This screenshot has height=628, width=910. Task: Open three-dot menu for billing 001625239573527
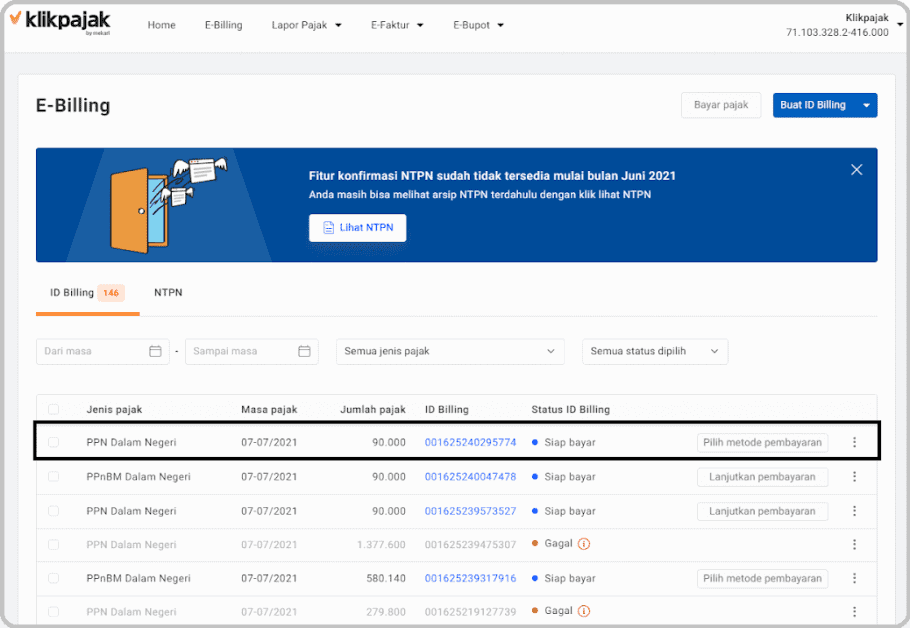tap(854, 511)
